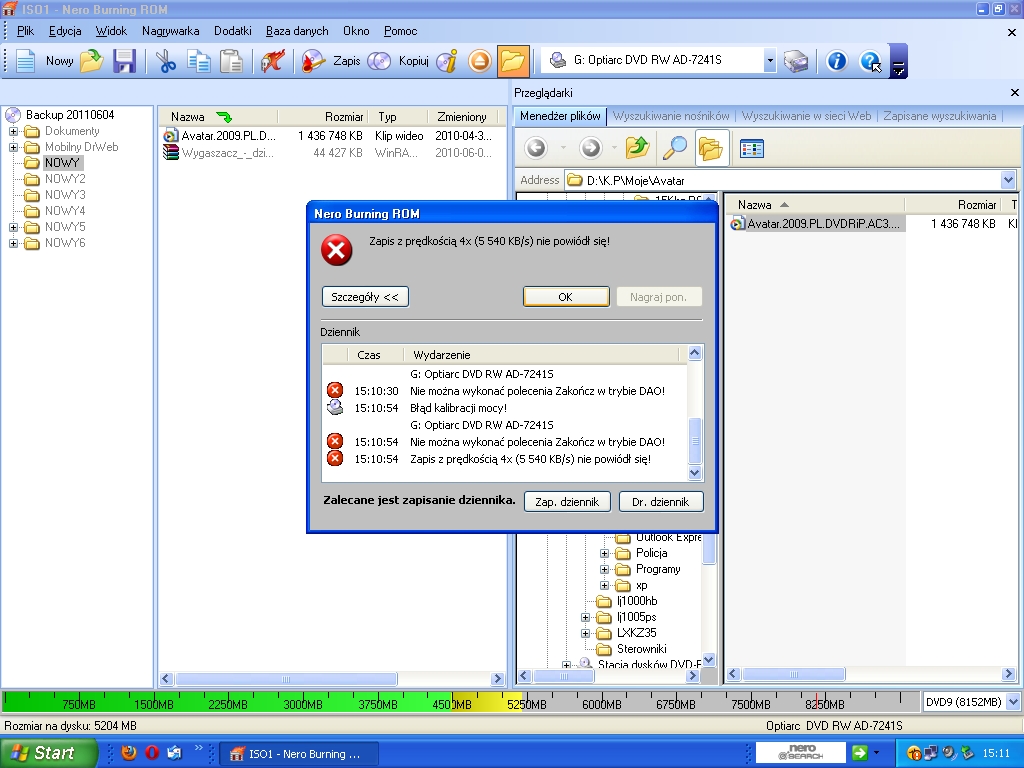Select Backup 20110604 disc root
The image size is (1024, 768).
(x=70, y=115)
